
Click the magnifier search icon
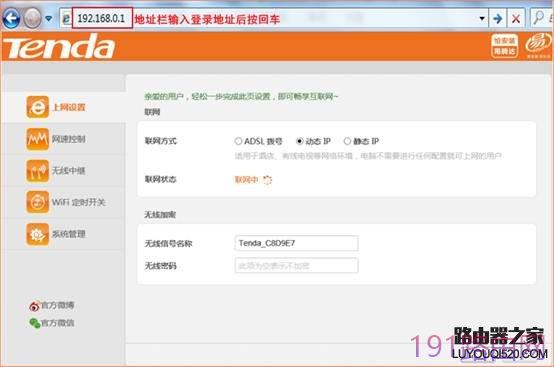[x=538, y=18]
